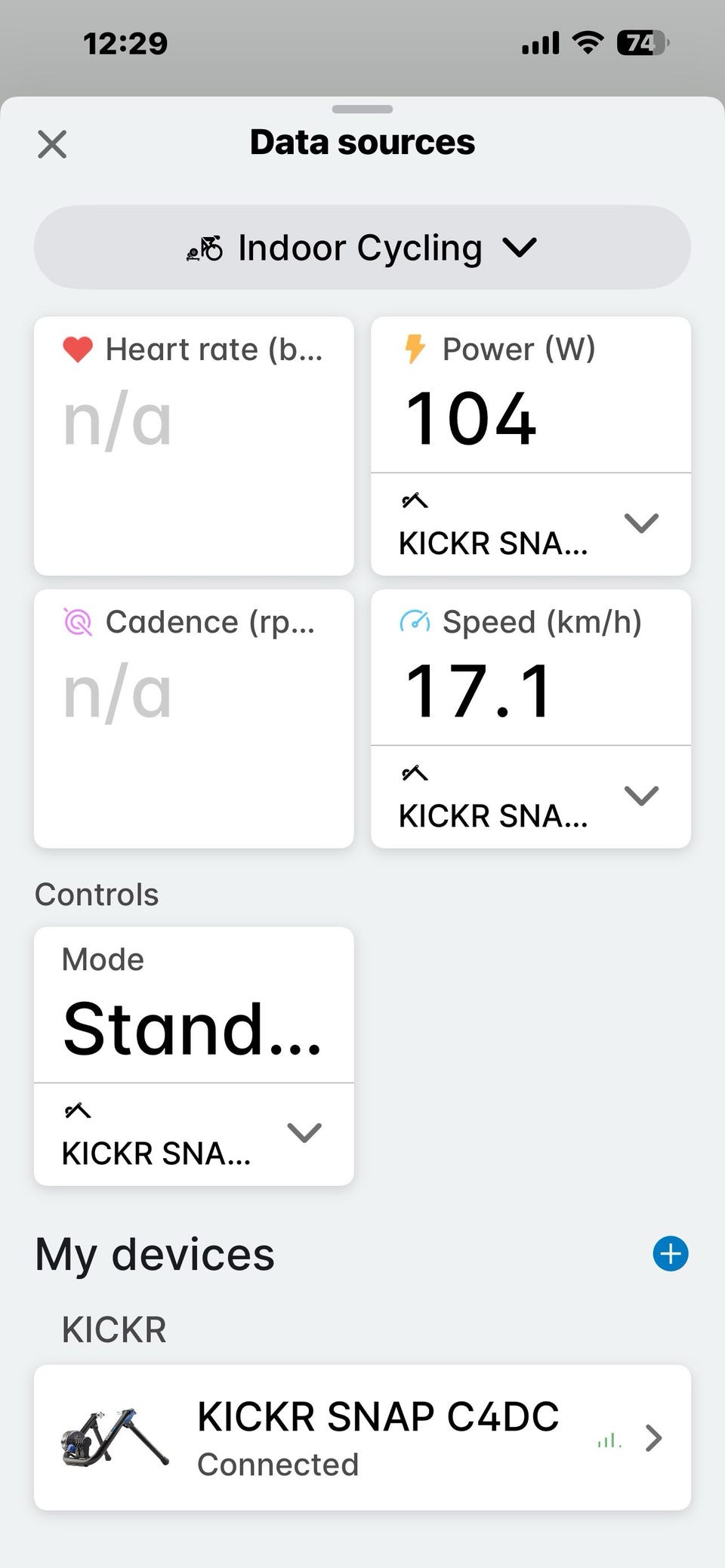Screen dimensions: 725x1568
Task: Expand the Mode control source chevron
Action: 304,1132
